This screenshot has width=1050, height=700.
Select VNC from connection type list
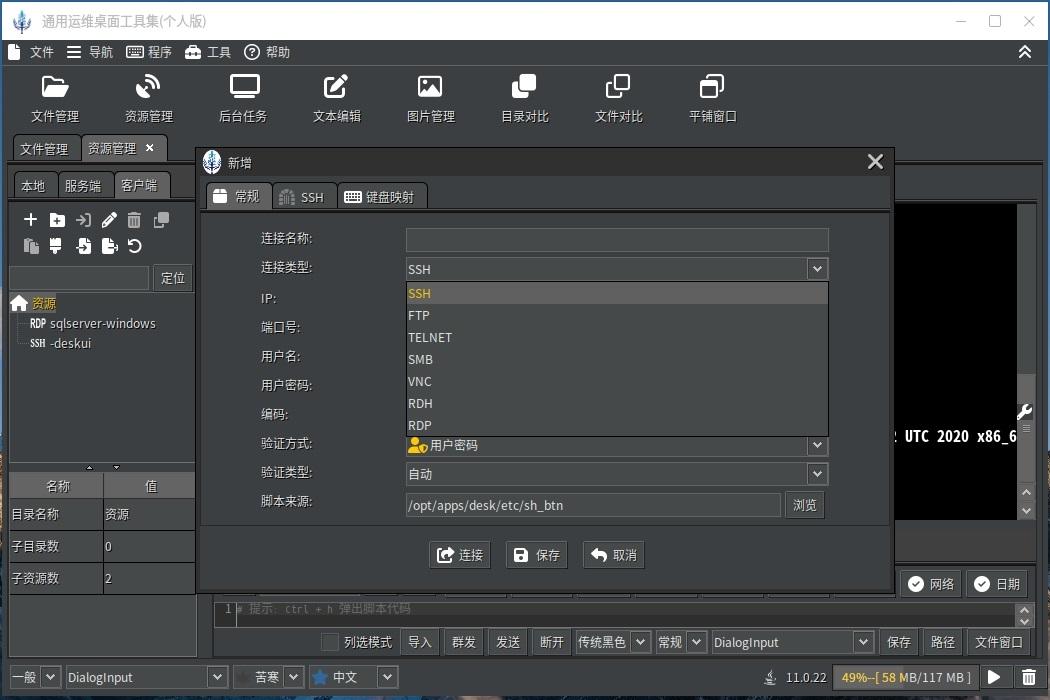[x=617, y=381]
